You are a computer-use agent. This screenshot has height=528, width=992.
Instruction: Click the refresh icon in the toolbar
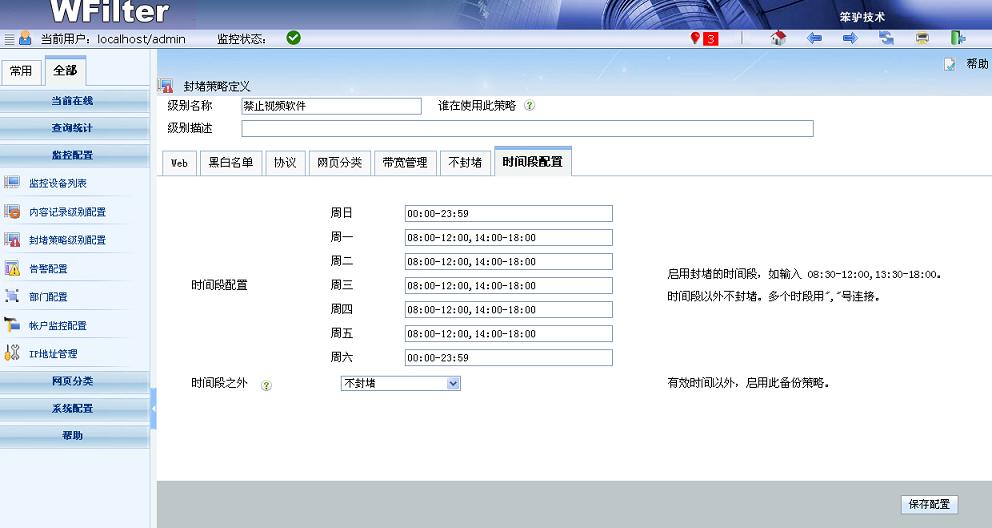coord(886,38)
